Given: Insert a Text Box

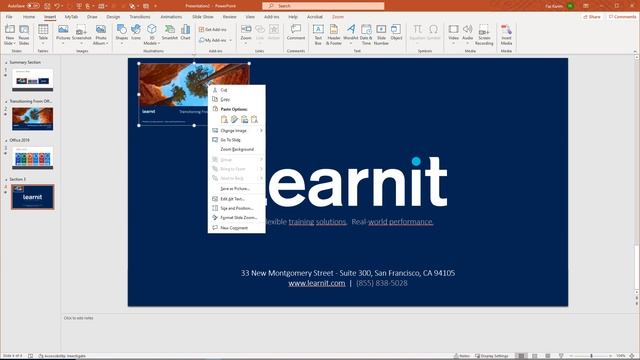Looking at the screenshot, I should [318, 35].
